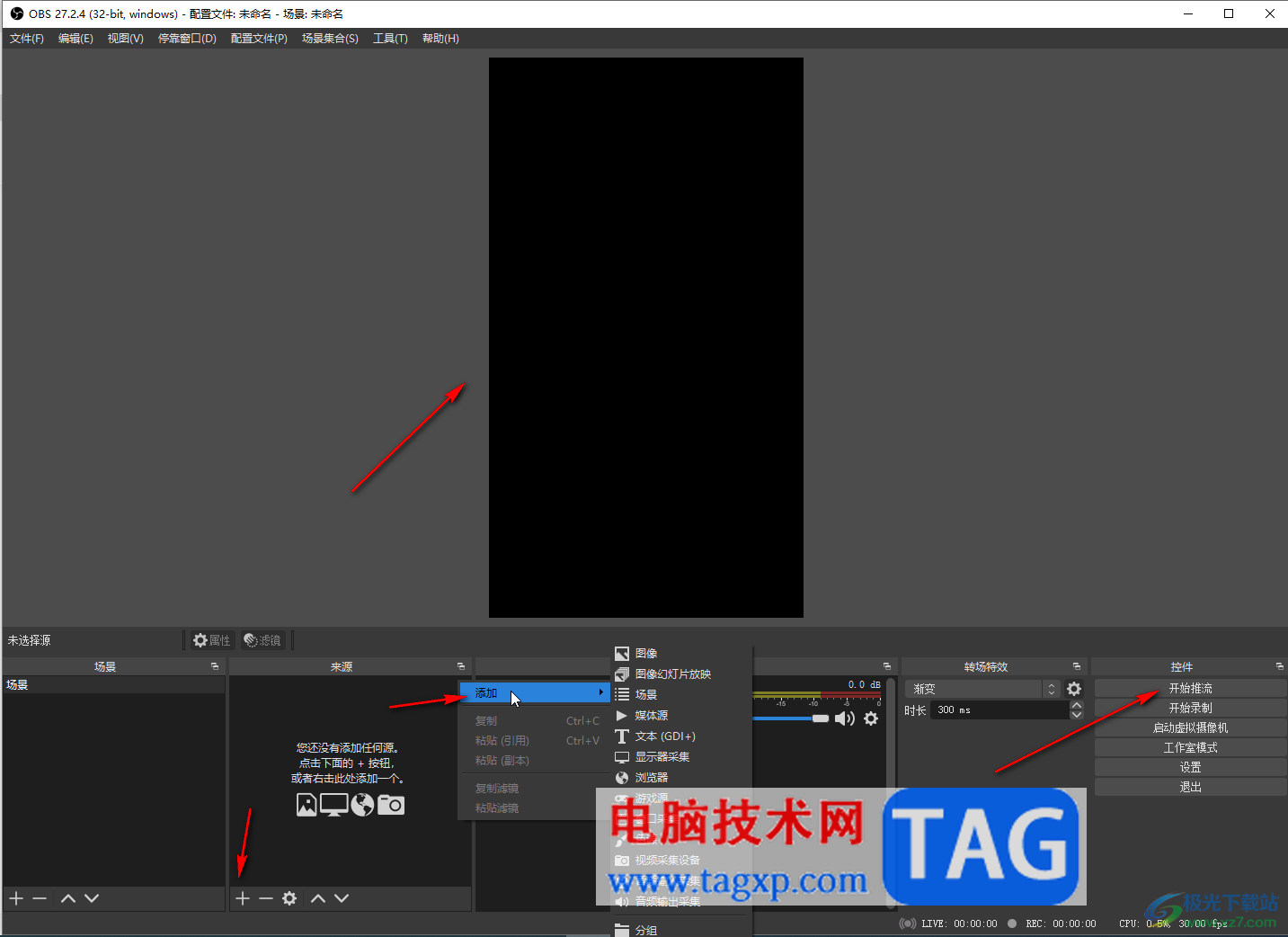Mute the audio mixer speaker icon
Screen dimensions: 1288x937
click(x=845, y=718)
